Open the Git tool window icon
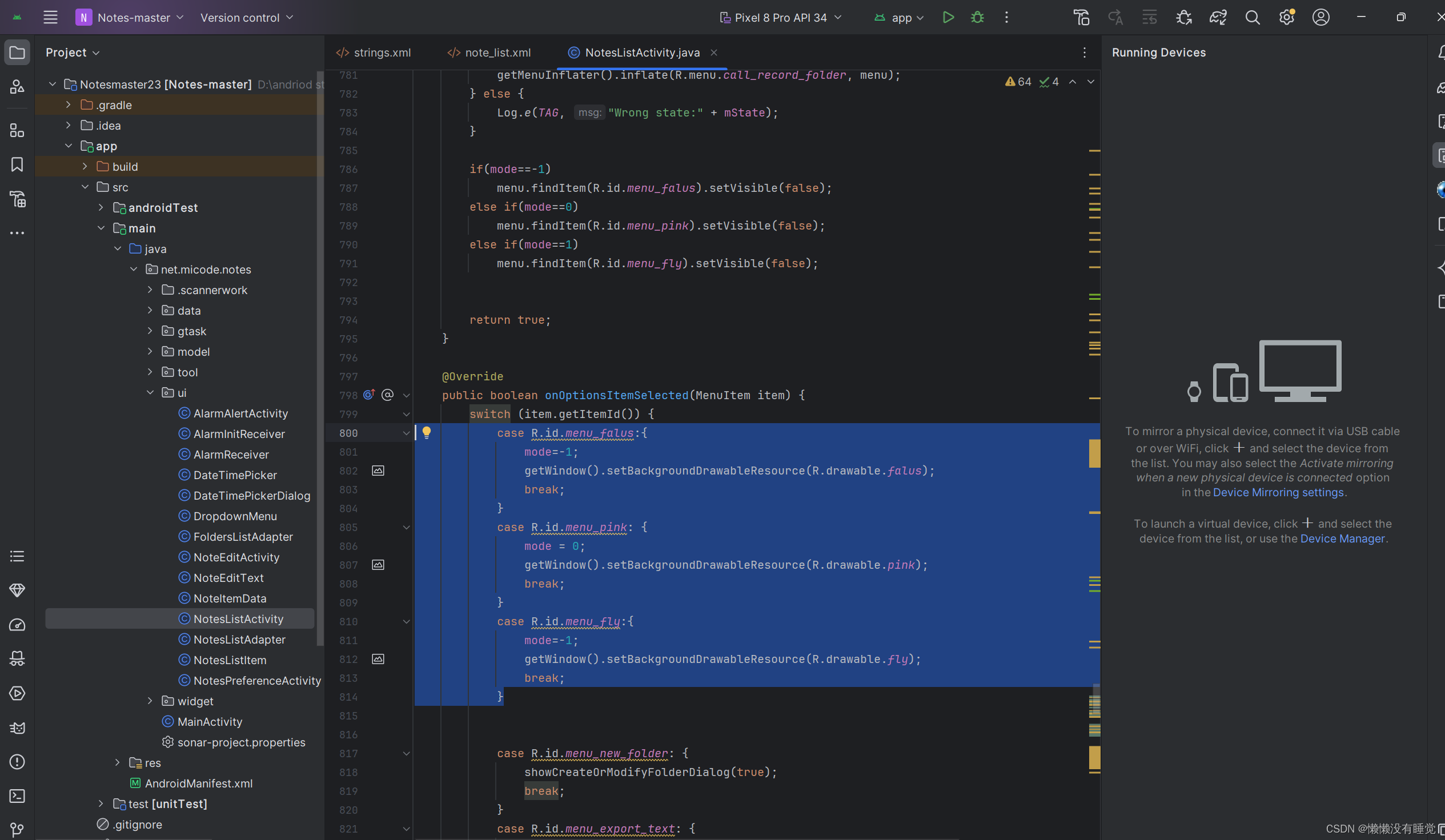The height and width of the screenshot is (840, 1445). click(x=17, y=829)
